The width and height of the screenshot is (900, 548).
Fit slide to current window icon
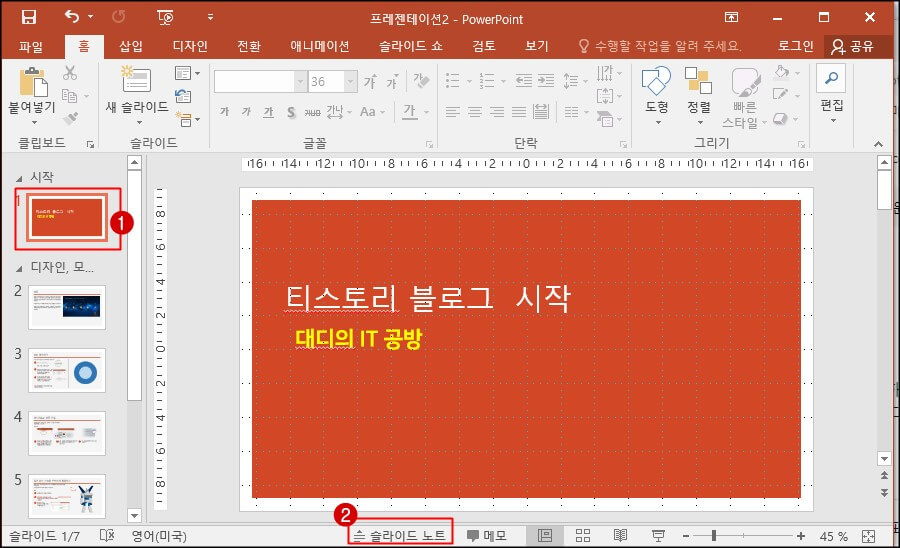point(868,536)
